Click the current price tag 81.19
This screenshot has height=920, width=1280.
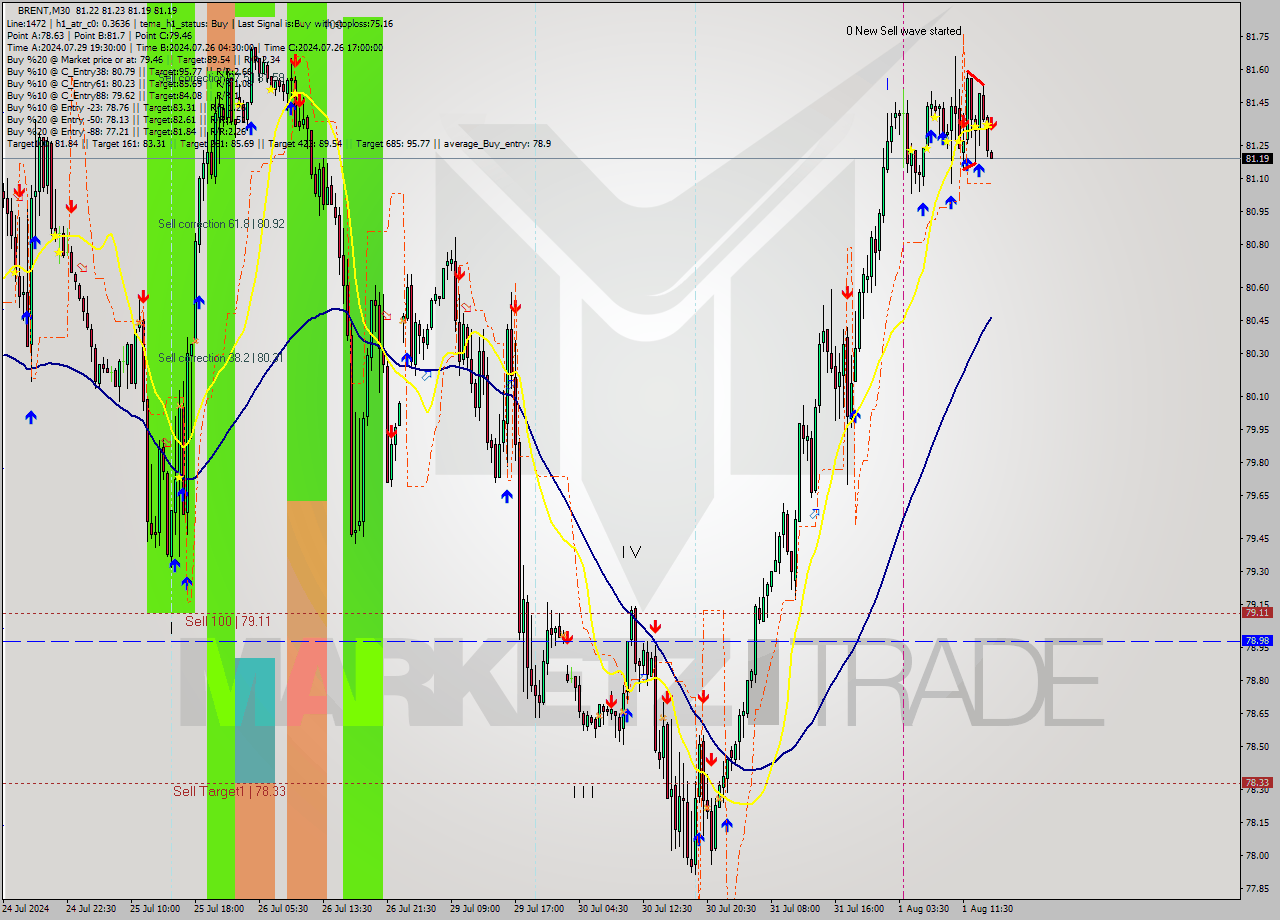pos(1257,158)
